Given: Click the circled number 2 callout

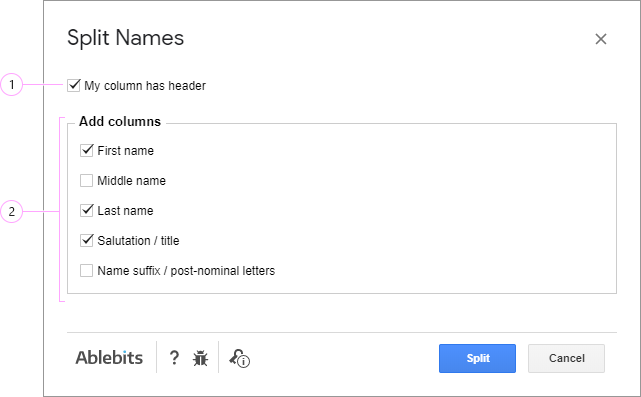Looking at the screenshot, I should pos(11,211).
